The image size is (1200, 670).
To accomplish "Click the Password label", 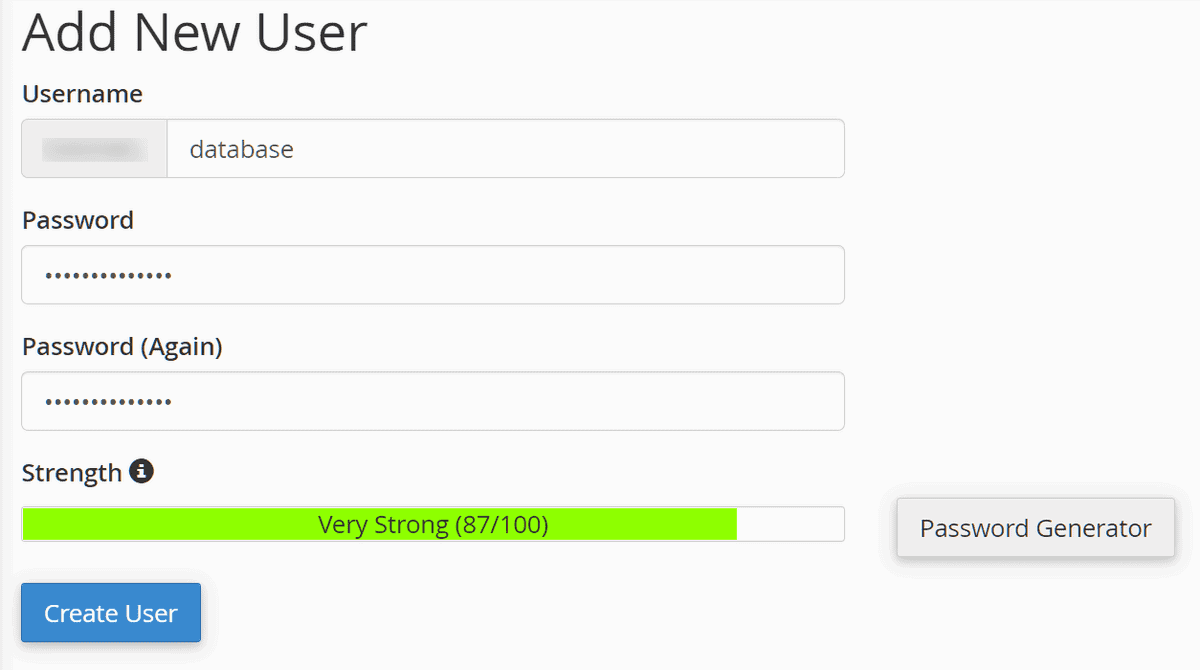I will 78,220.
